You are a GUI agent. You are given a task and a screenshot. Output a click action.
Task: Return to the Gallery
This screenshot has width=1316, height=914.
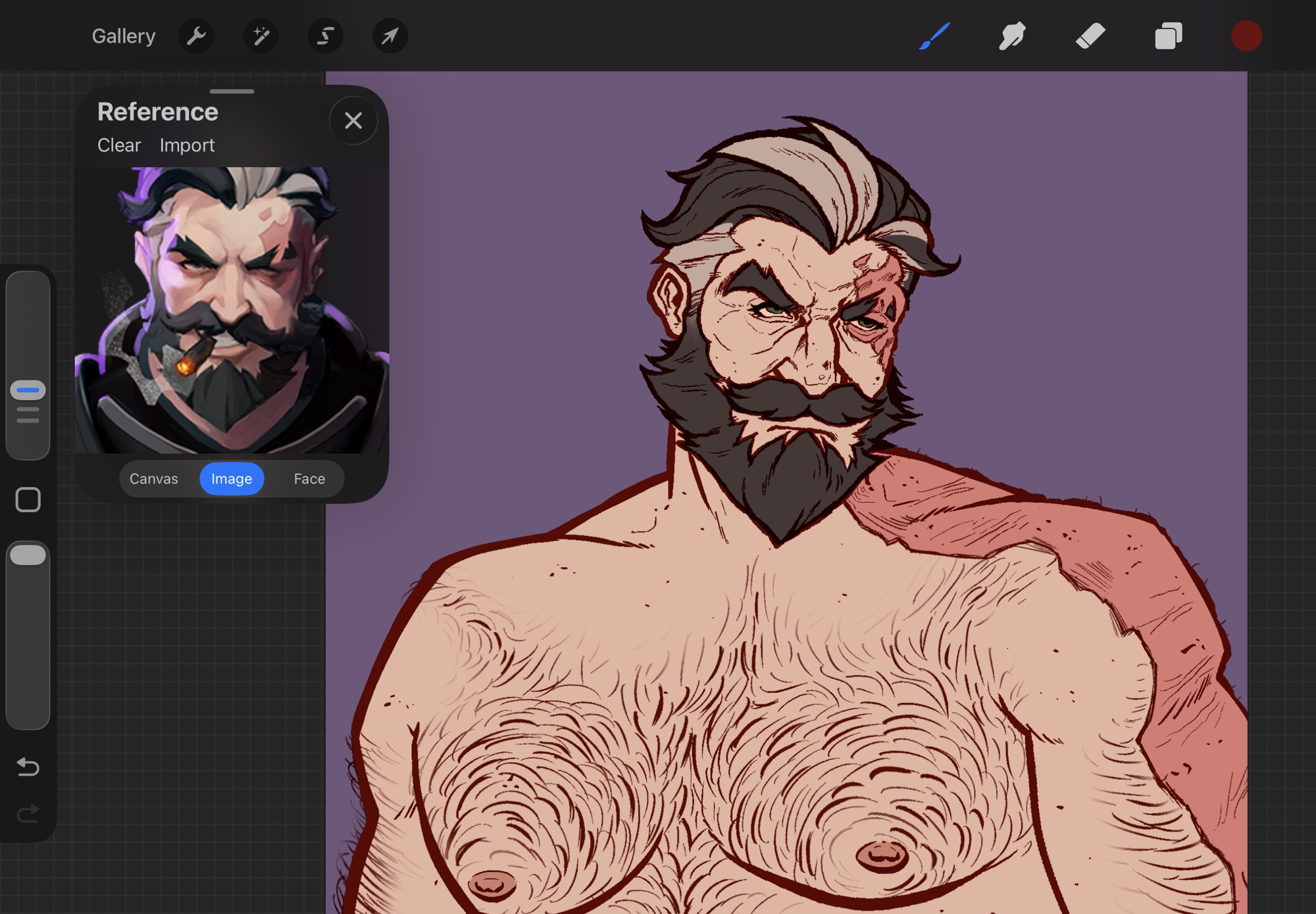coord(123,36)
